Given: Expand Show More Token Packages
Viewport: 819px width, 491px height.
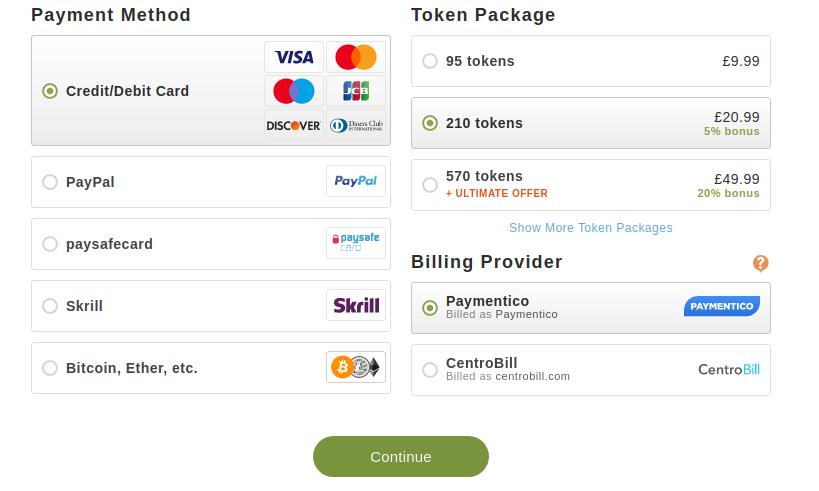Looking at the screenshot, I should click(590, 228).
